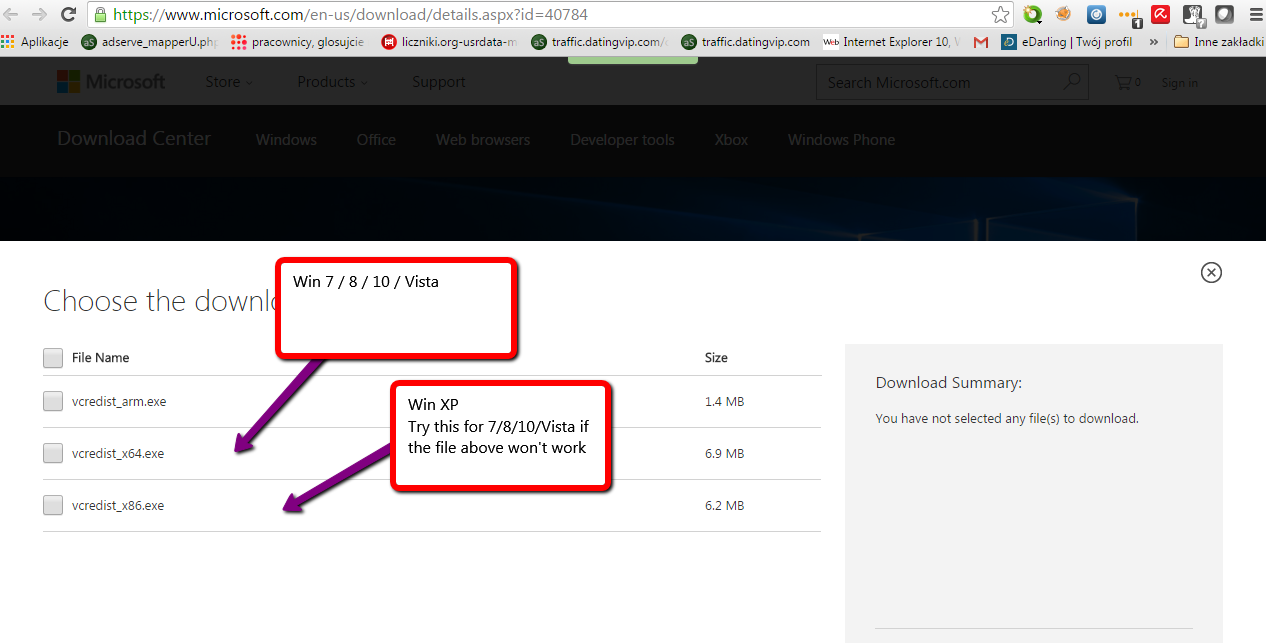Screen dimensions: 1266x643
Task: Open the Chrome hamburger menu
Action: (1256, 14)
